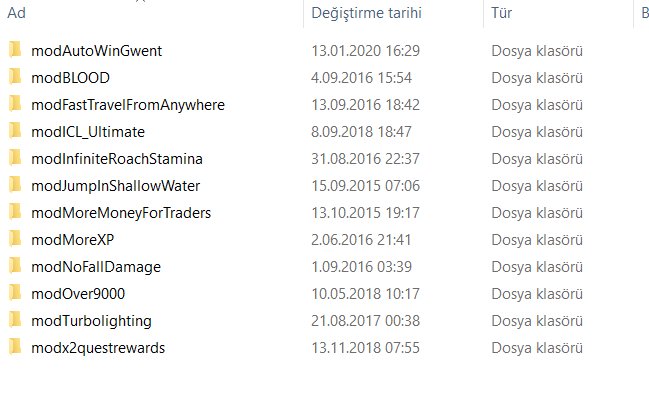Click the modMoreMoneyForTraders folder icon

(15, 212)
